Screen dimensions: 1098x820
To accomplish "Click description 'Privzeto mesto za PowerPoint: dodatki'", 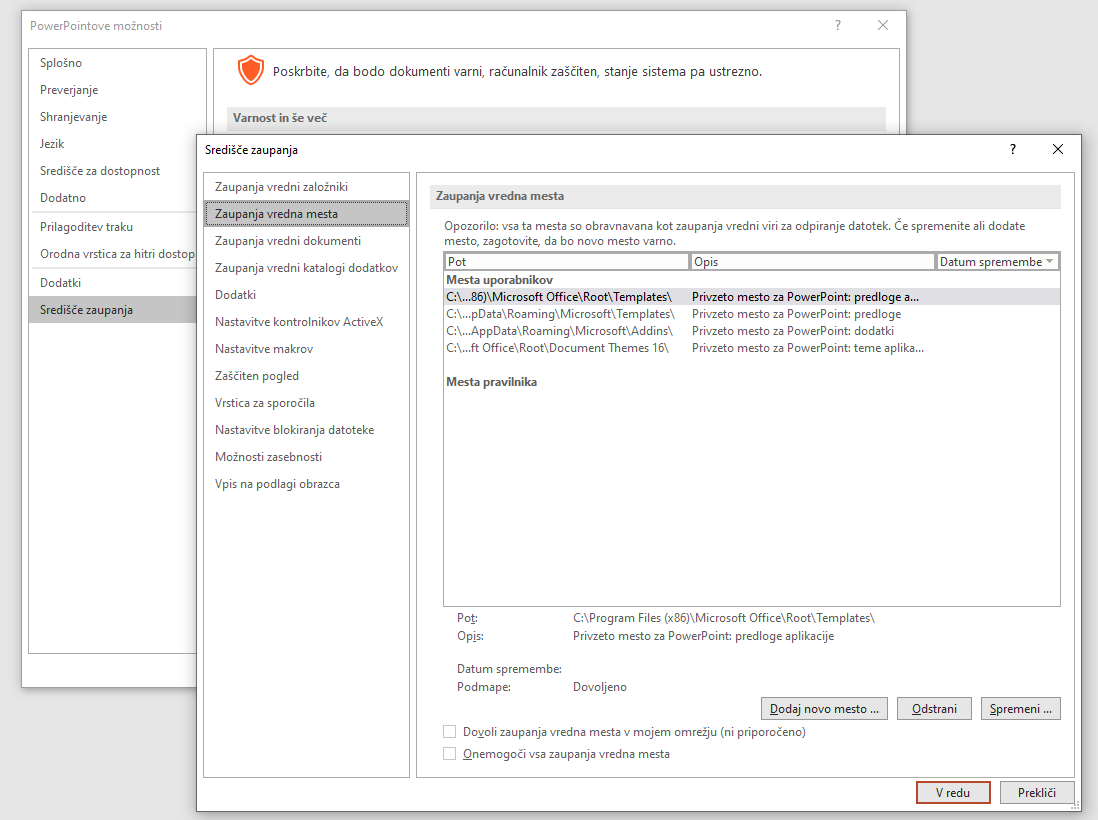I will (793, 331).
